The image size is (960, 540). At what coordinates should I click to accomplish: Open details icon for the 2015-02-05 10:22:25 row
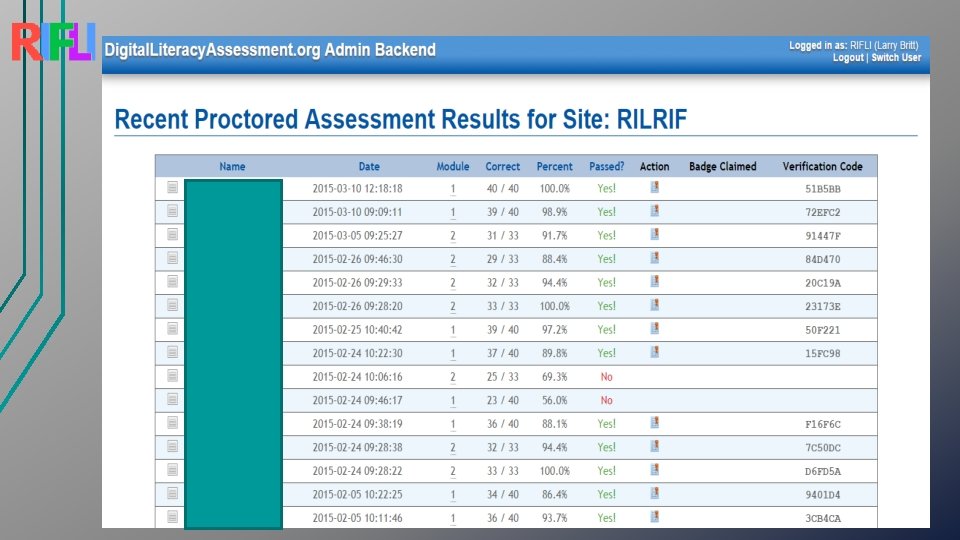173,494
